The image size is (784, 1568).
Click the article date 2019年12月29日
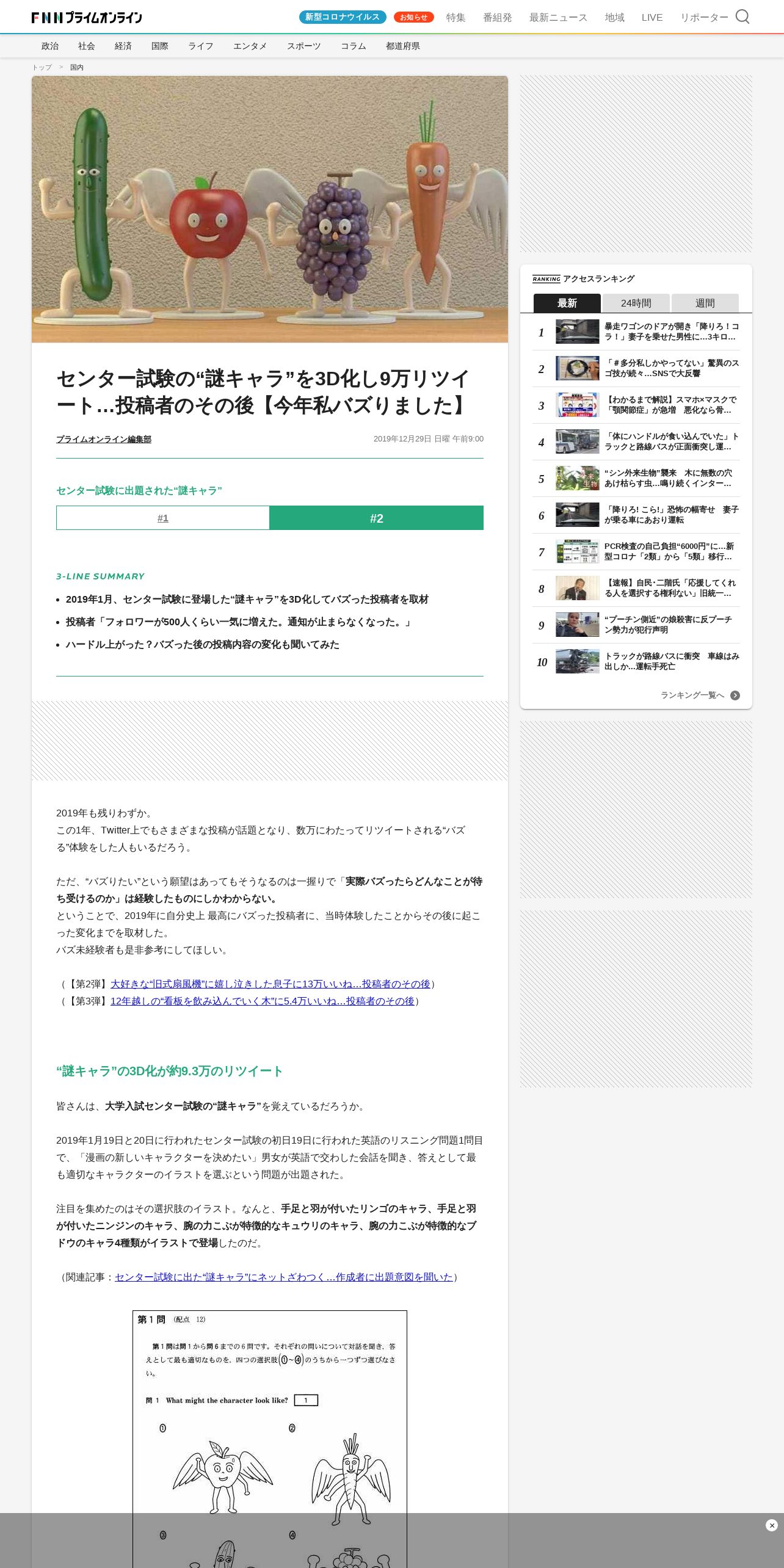point(429,439)
